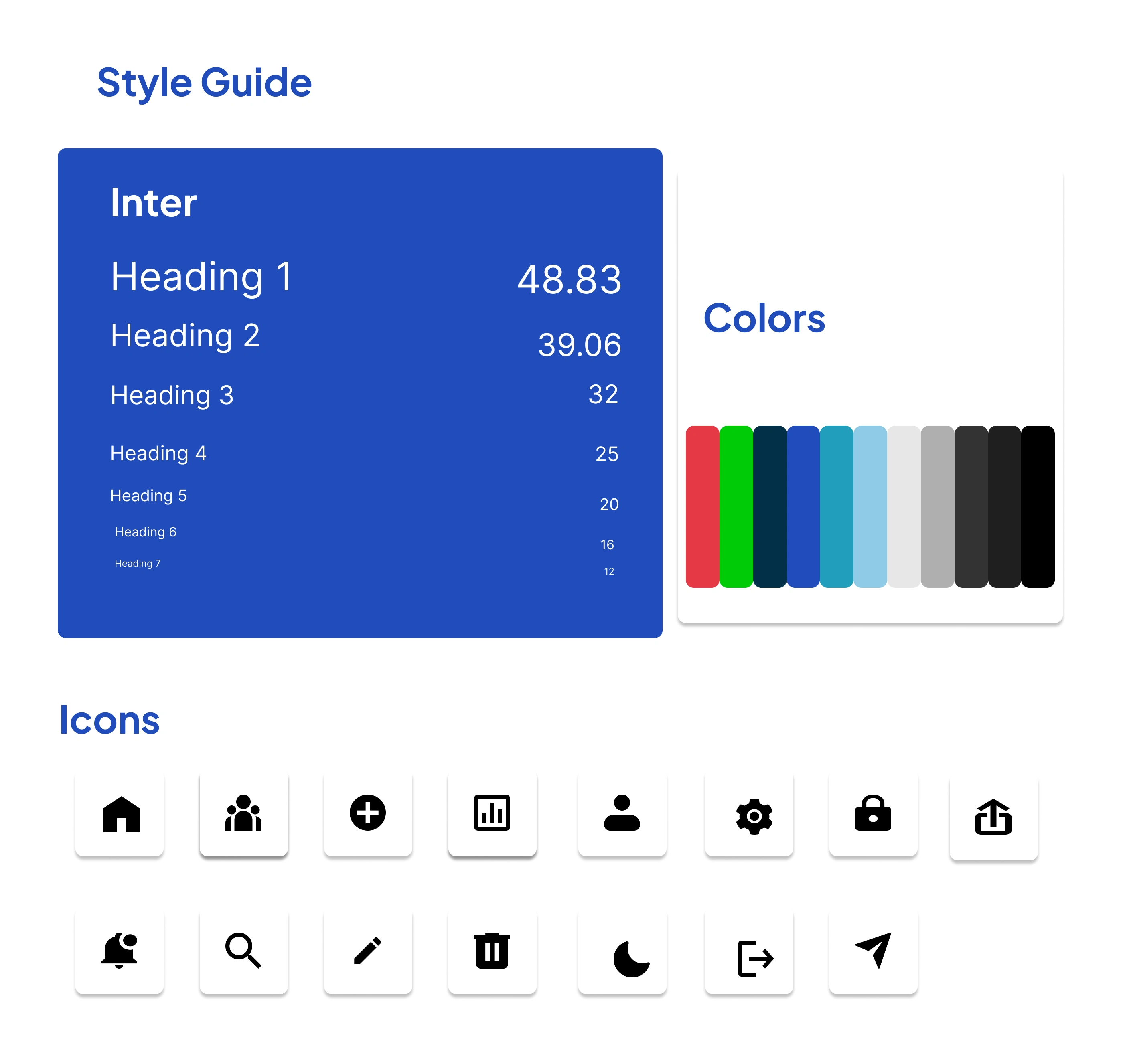Select the settings gear icon

[754, 815]
